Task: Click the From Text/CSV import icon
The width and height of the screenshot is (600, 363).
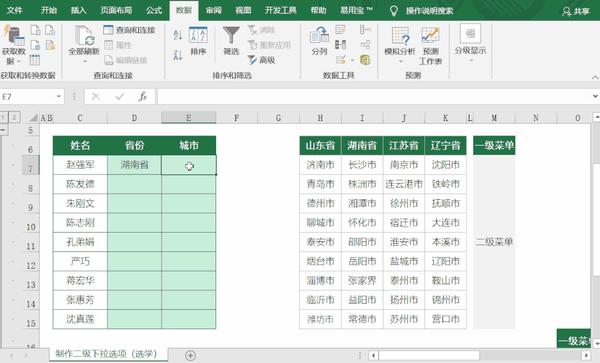Action: [35, 30]
